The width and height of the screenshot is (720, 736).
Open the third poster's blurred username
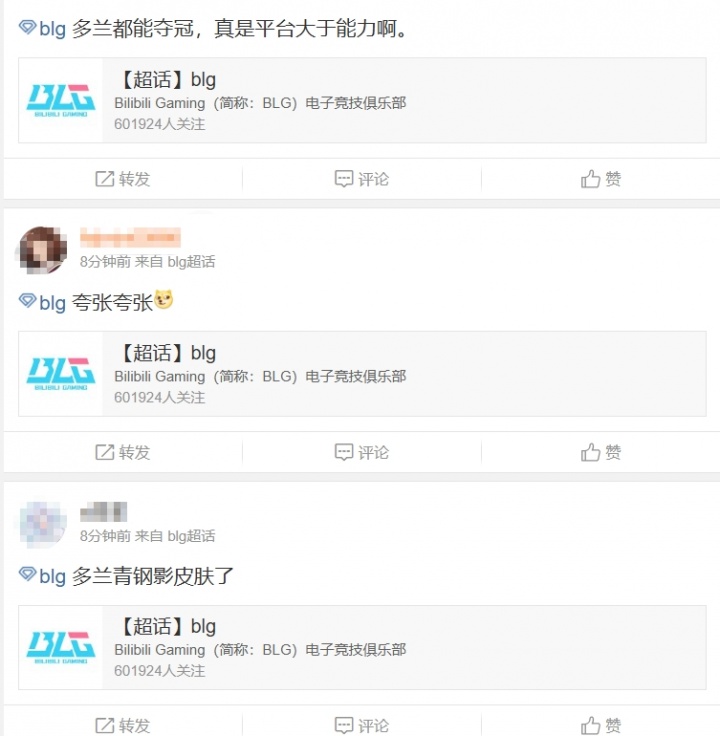tap(104, 512)
